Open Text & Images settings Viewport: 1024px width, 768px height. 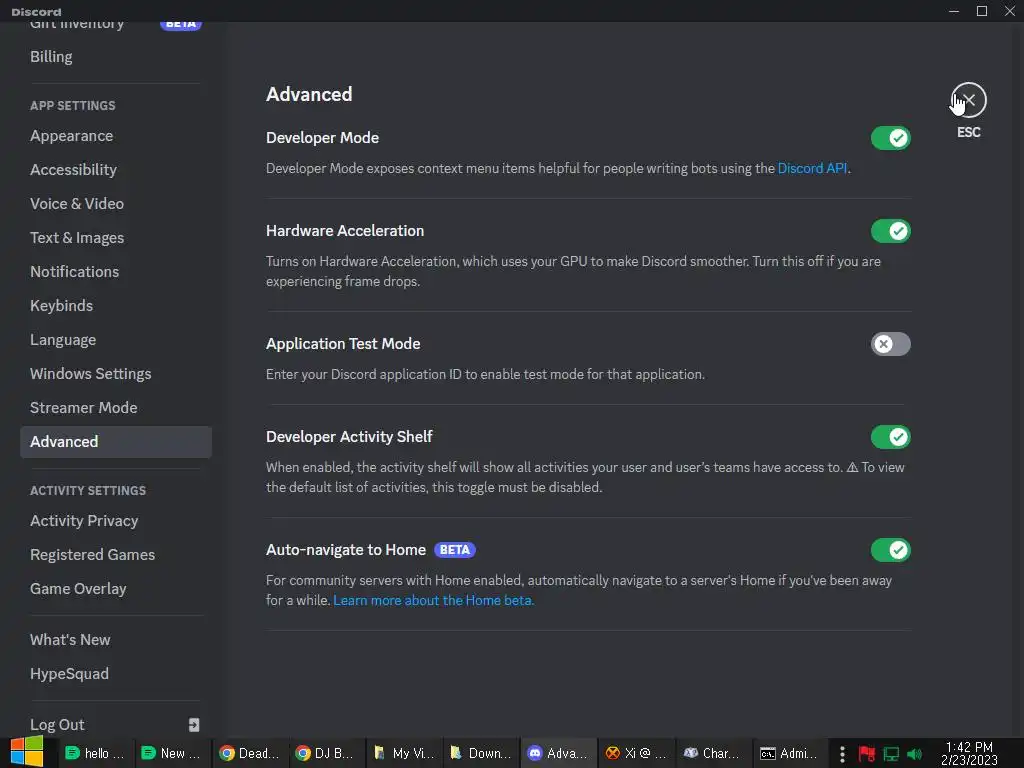[116, 238]
